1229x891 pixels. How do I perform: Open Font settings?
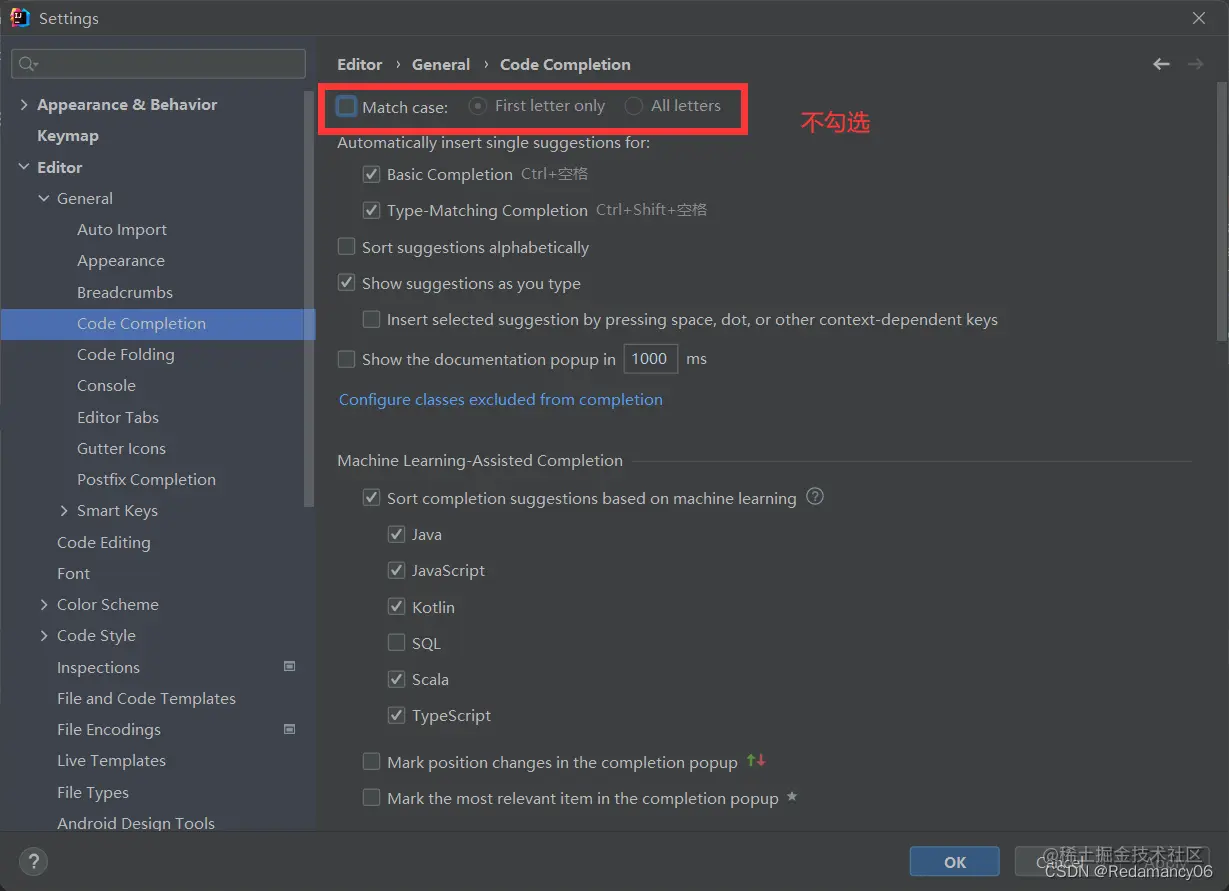[73, 573]
